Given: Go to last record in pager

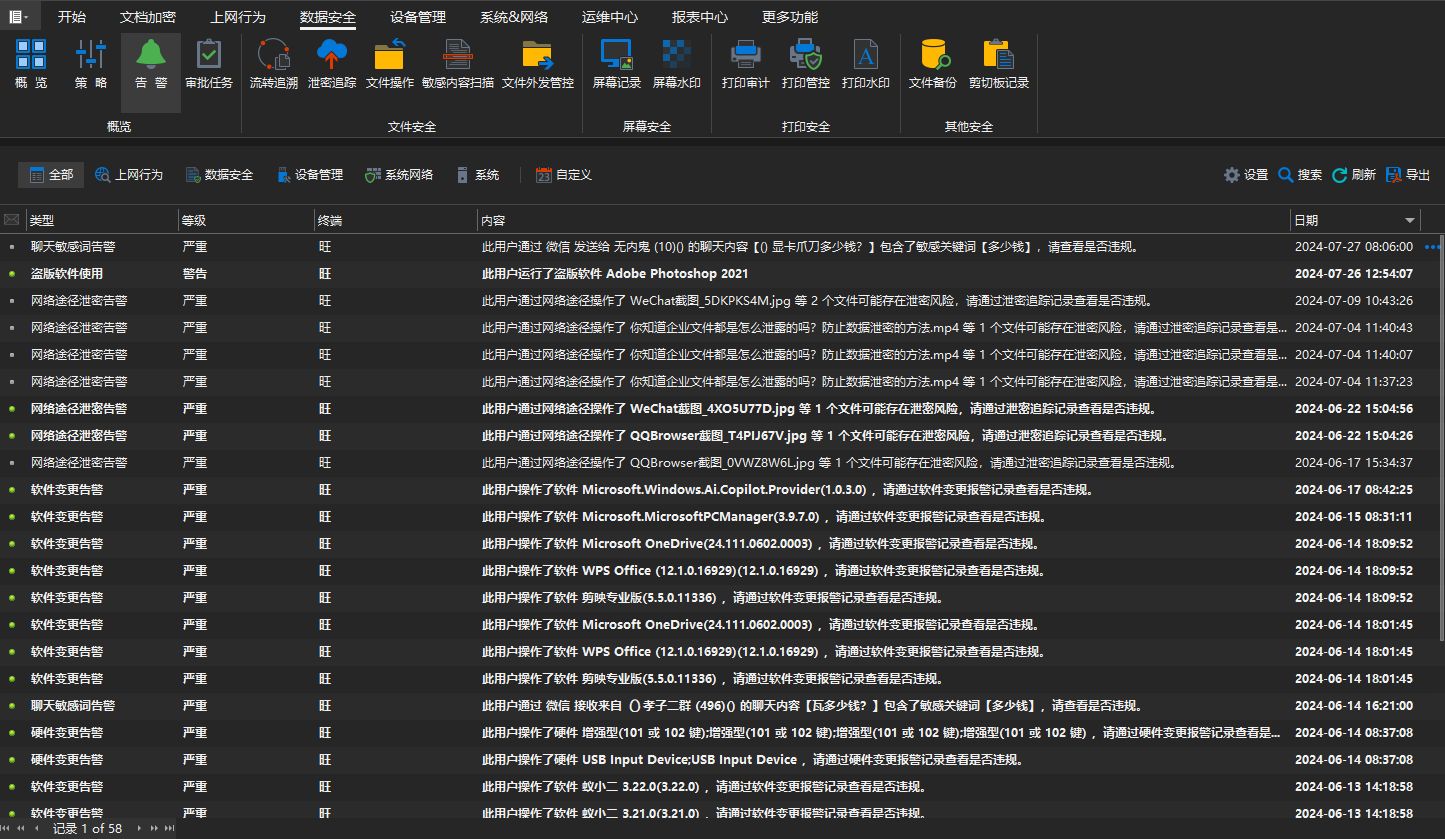Looking at the screenshot, I should (168, 828).
